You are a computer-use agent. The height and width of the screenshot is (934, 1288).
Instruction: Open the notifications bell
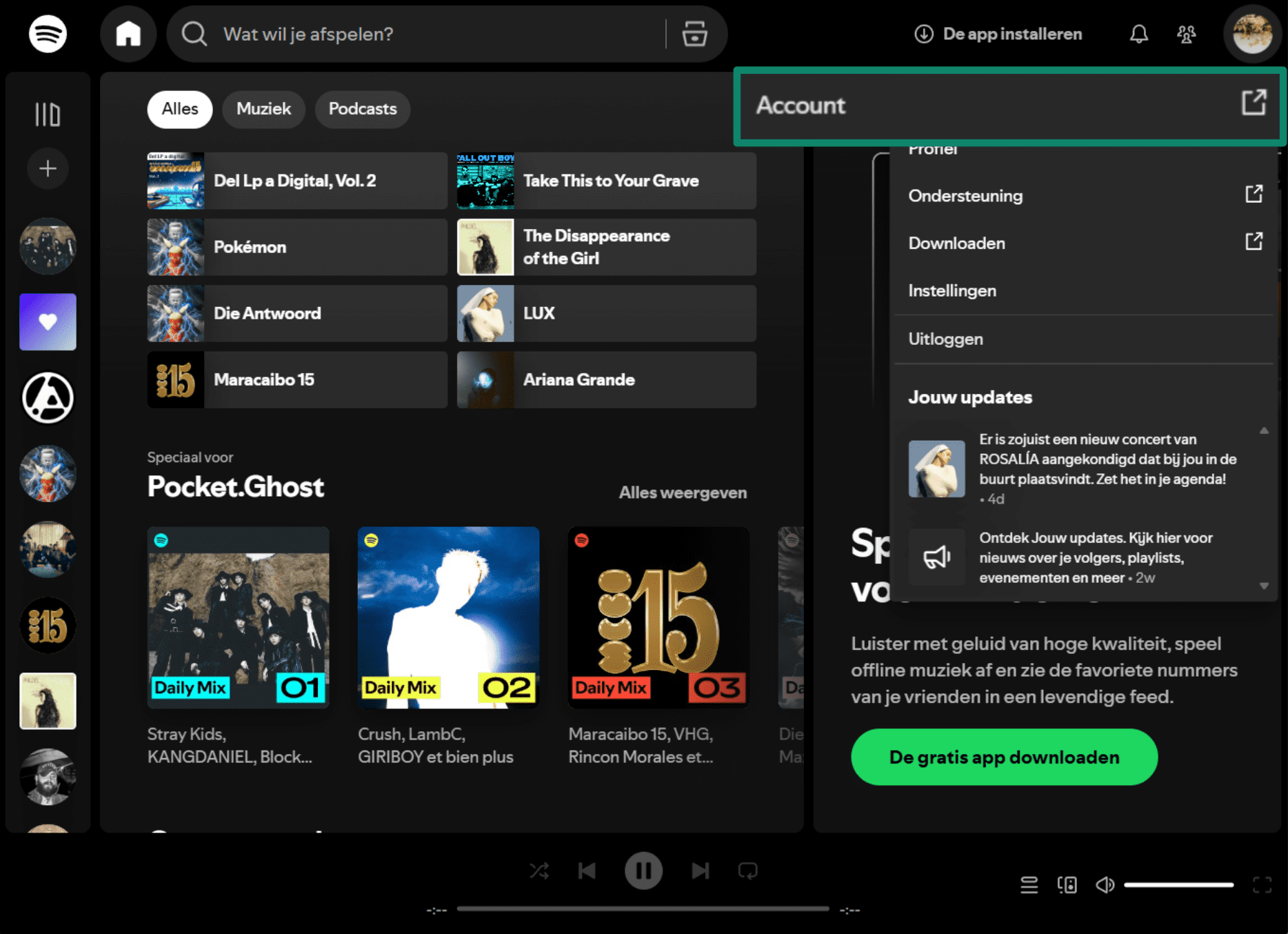coord(1138,34)
